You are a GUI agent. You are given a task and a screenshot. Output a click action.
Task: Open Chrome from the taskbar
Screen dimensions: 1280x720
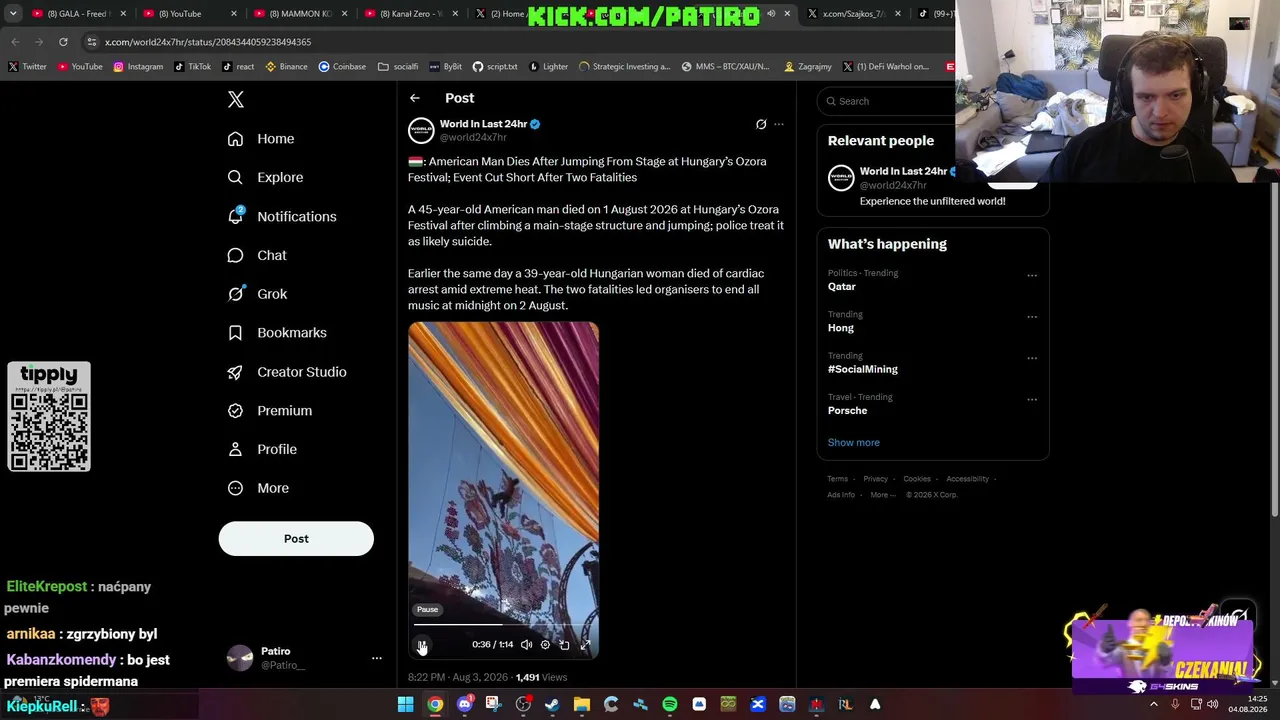[435, 705]
